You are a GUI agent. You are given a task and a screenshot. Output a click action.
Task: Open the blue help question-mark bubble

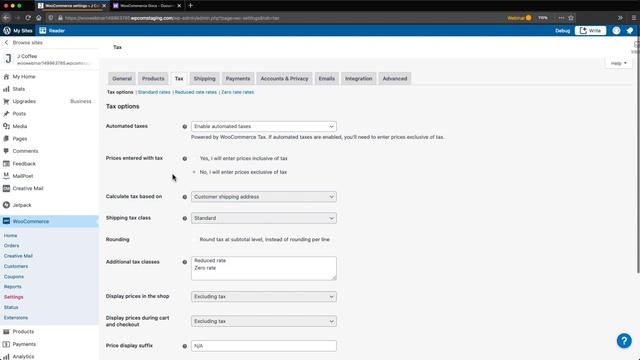coord(624,341)
